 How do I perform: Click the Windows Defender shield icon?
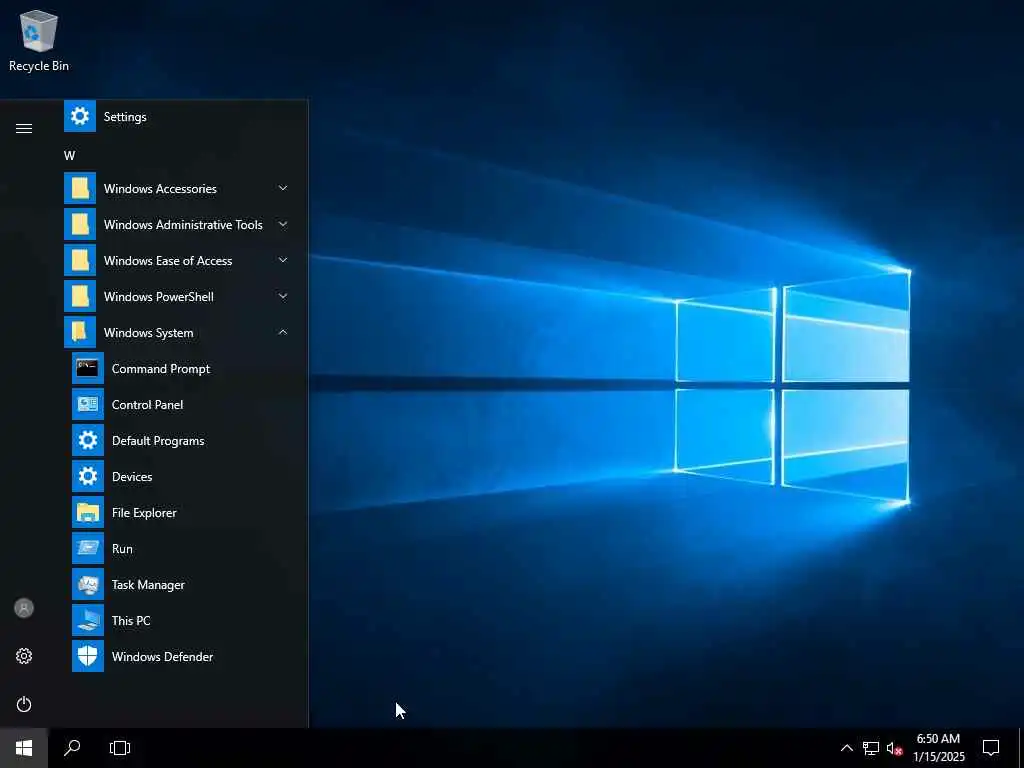pyautogui.click(x=88, y=656)
